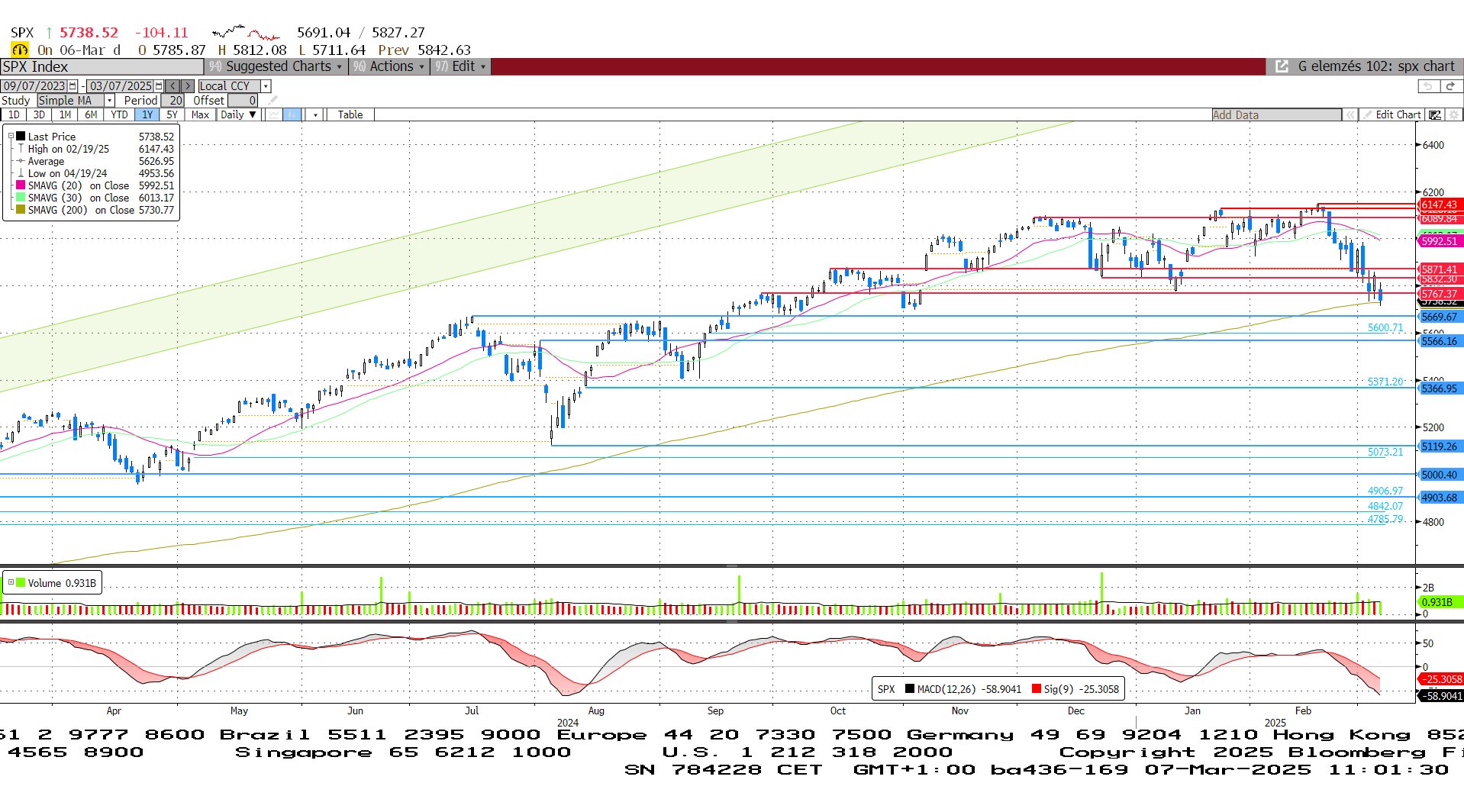The image size is (1464, 812).
Task: Click the 5992.51 magenta axis label
Action: click(1440, 241)
